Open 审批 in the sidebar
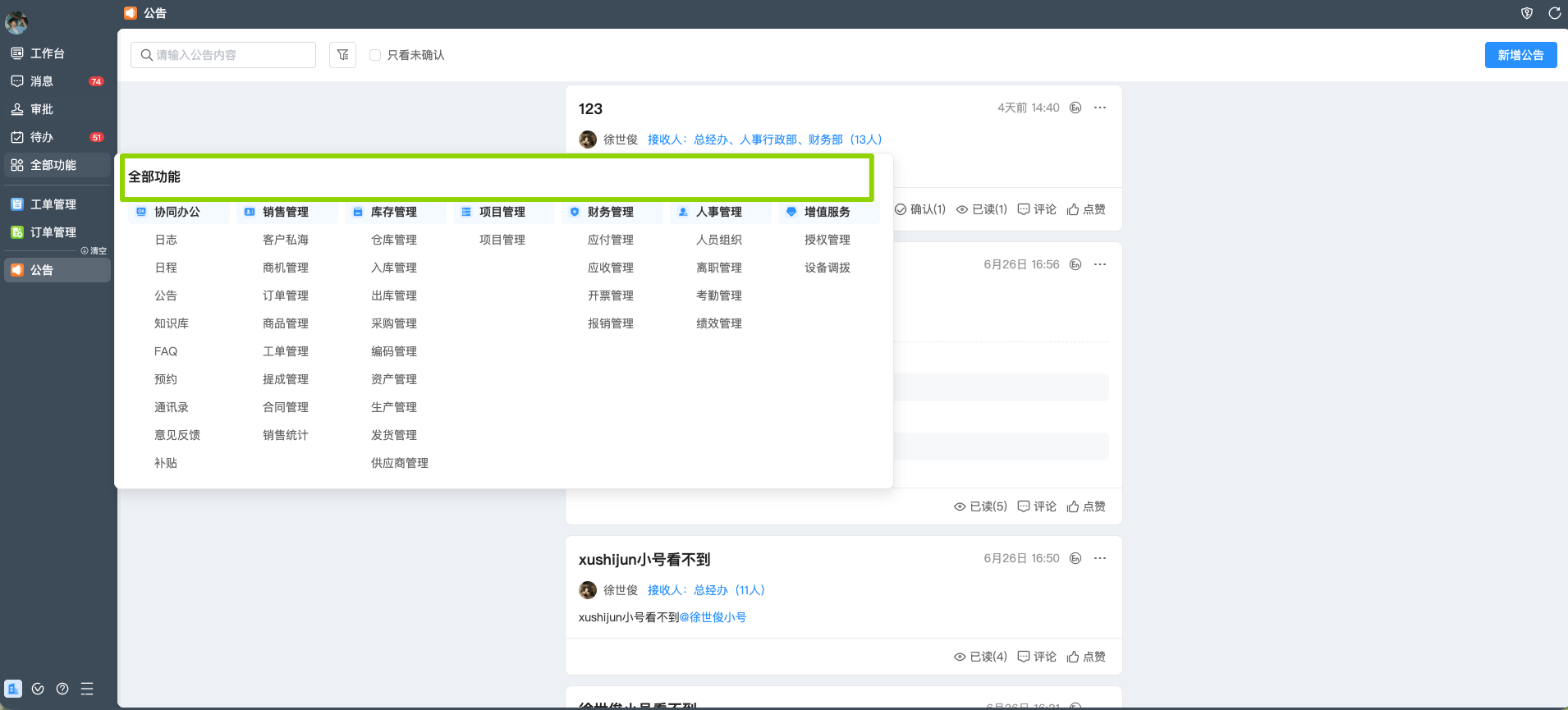The height and width of the screenshot is (710, 1568). [x=57, y=109]
